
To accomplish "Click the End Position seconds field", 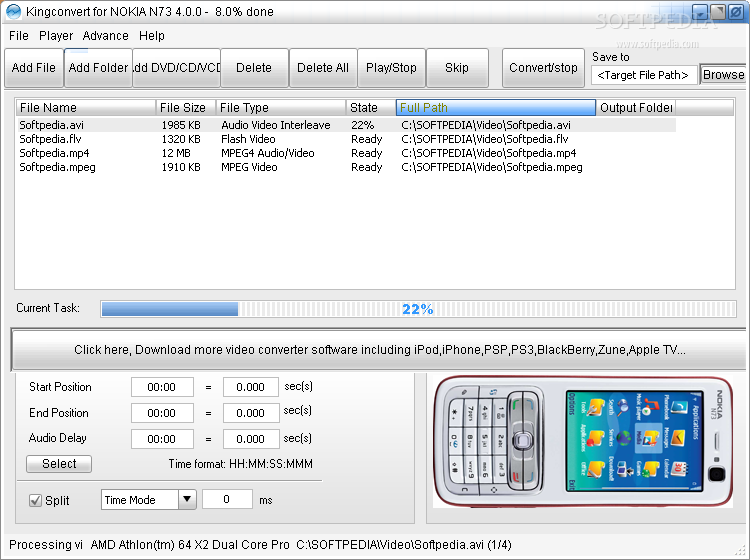I will click(x=251, y=413).
